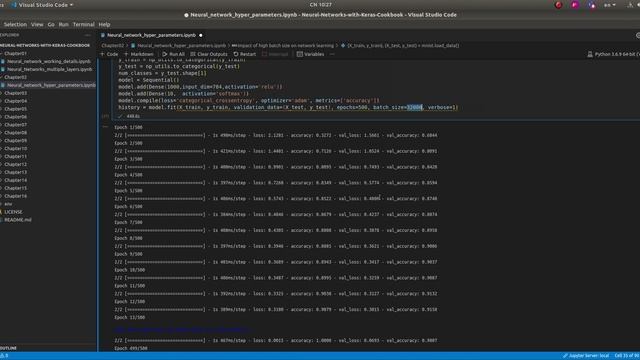Screen dimensions: 640x360
Task: Expand the Chapter04 folder
Action: coord(16,101)
